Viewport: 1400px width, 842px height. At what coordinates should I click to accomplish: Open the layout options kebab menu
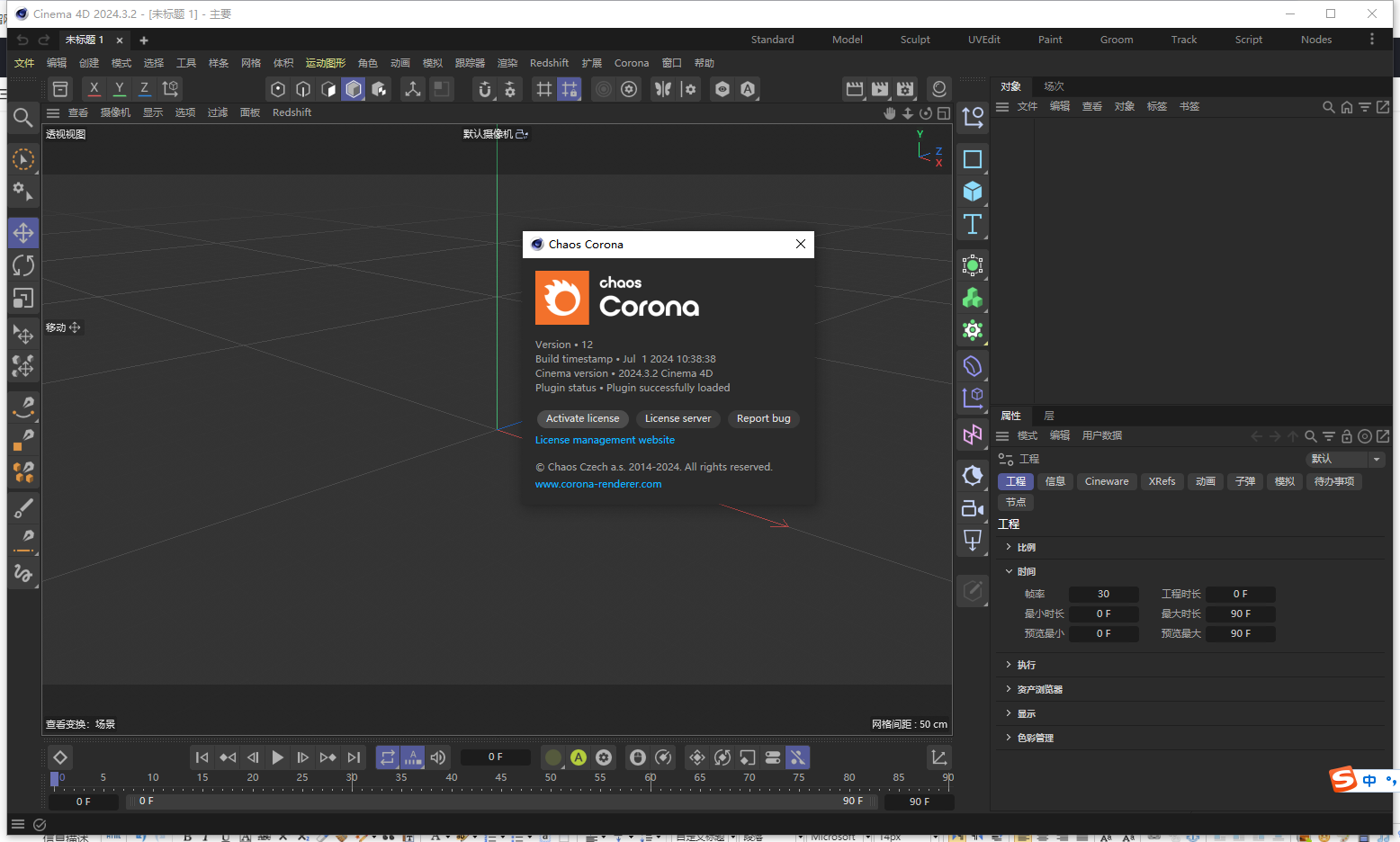pyautogui.click(x=1371, y=40)
